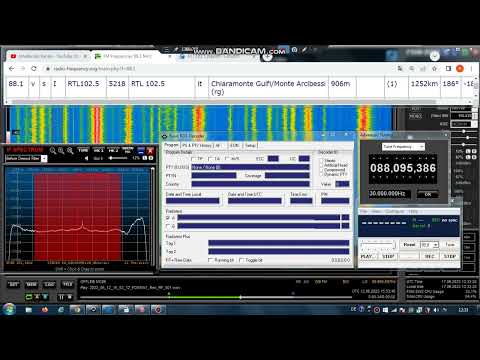Click the speaker arrow icon in IF Spectrum panel
This screenshot has width=480, height=360.
86,158
